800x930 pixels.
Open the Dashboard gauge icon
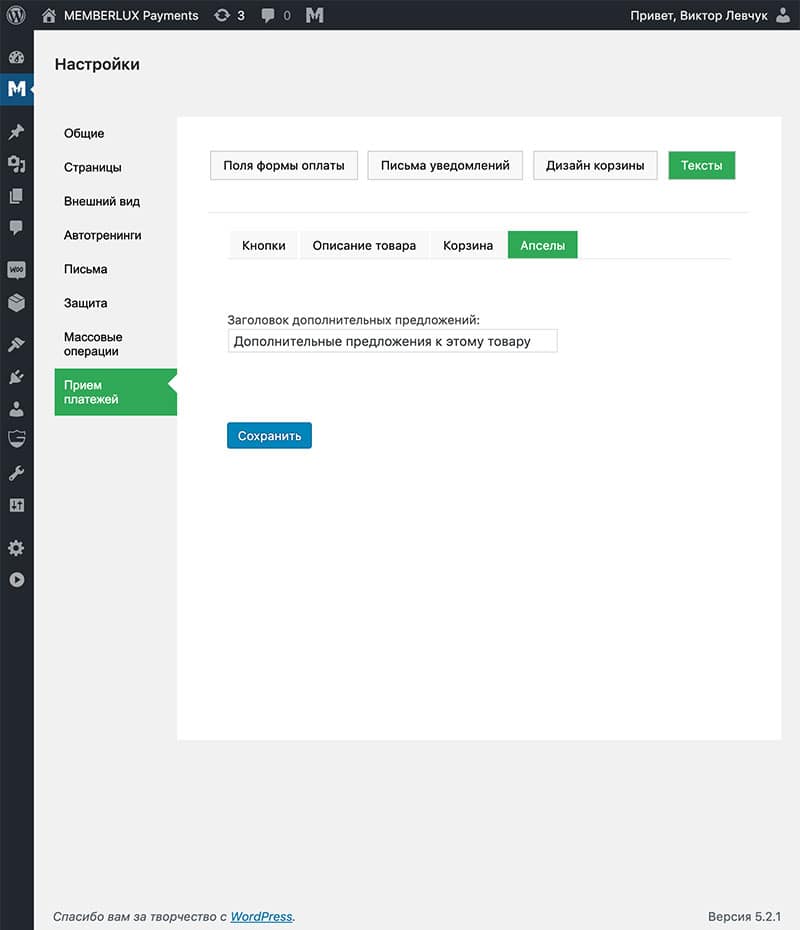click(16, 57)
